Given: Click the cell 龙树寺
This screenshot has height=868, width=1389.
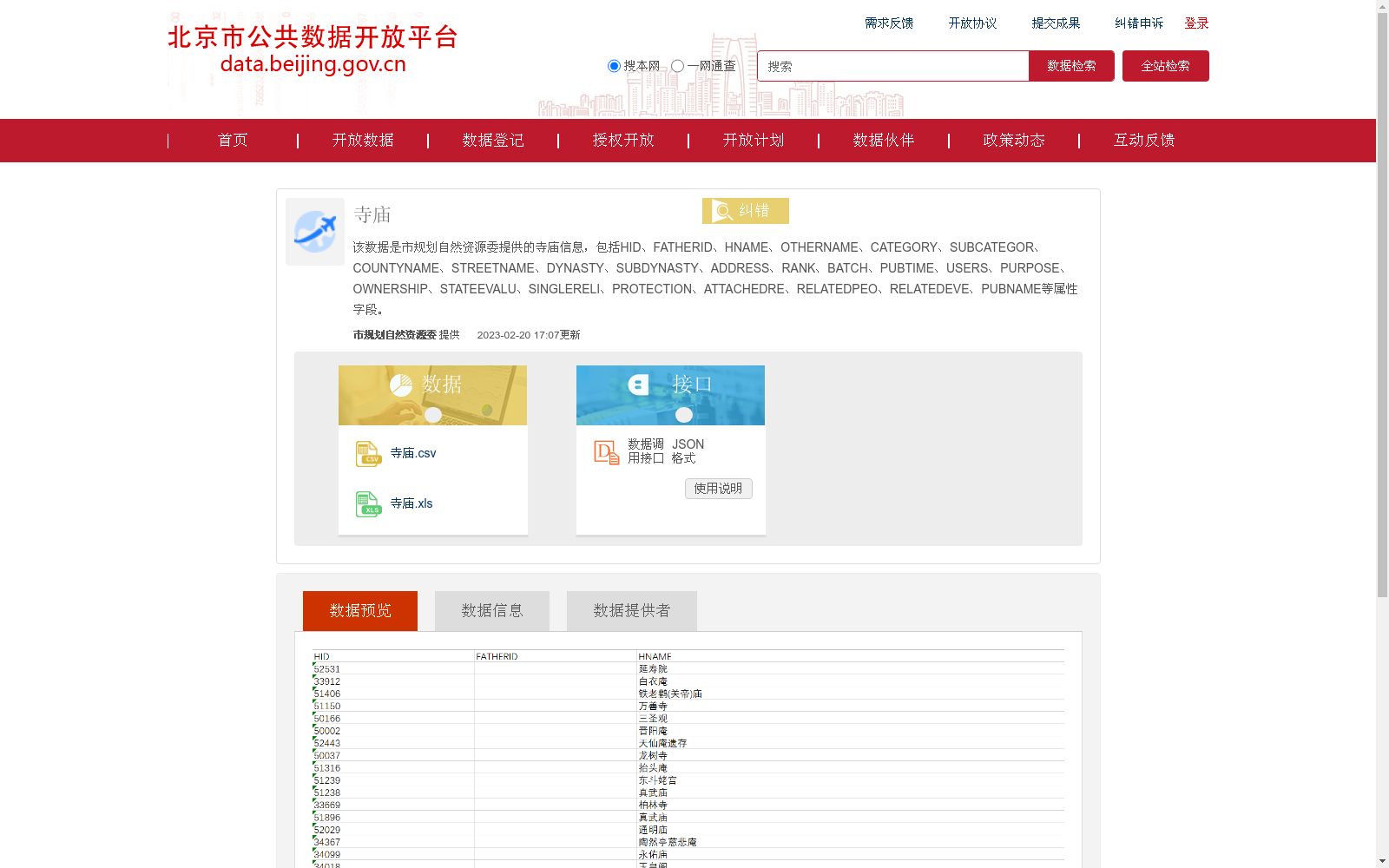Looking at the screenshot, I should pyautogui.click(x=653, y=756).
